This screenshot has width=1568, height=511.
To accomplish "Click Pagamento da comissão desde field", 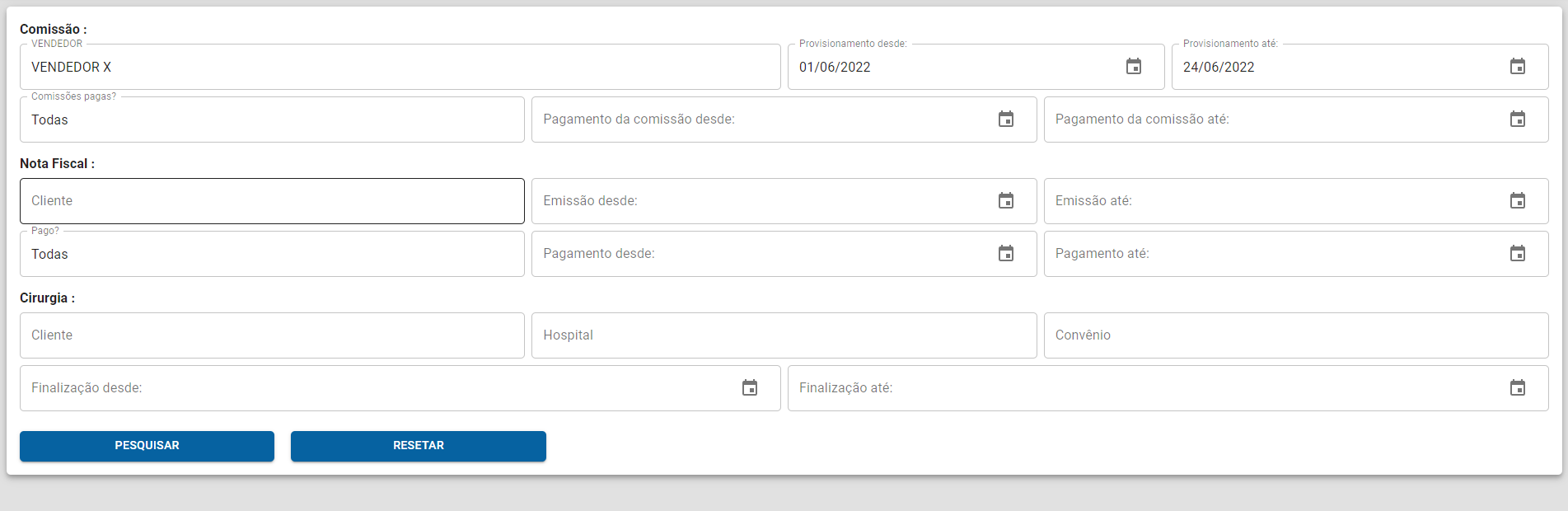I will click(784, 120).
